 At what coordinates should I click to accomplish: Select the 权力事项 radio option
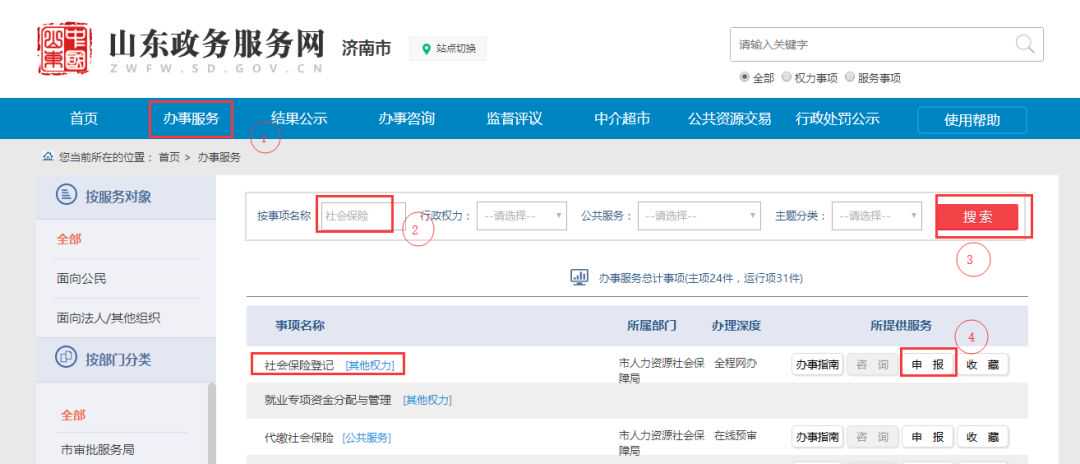click(786, 78)
